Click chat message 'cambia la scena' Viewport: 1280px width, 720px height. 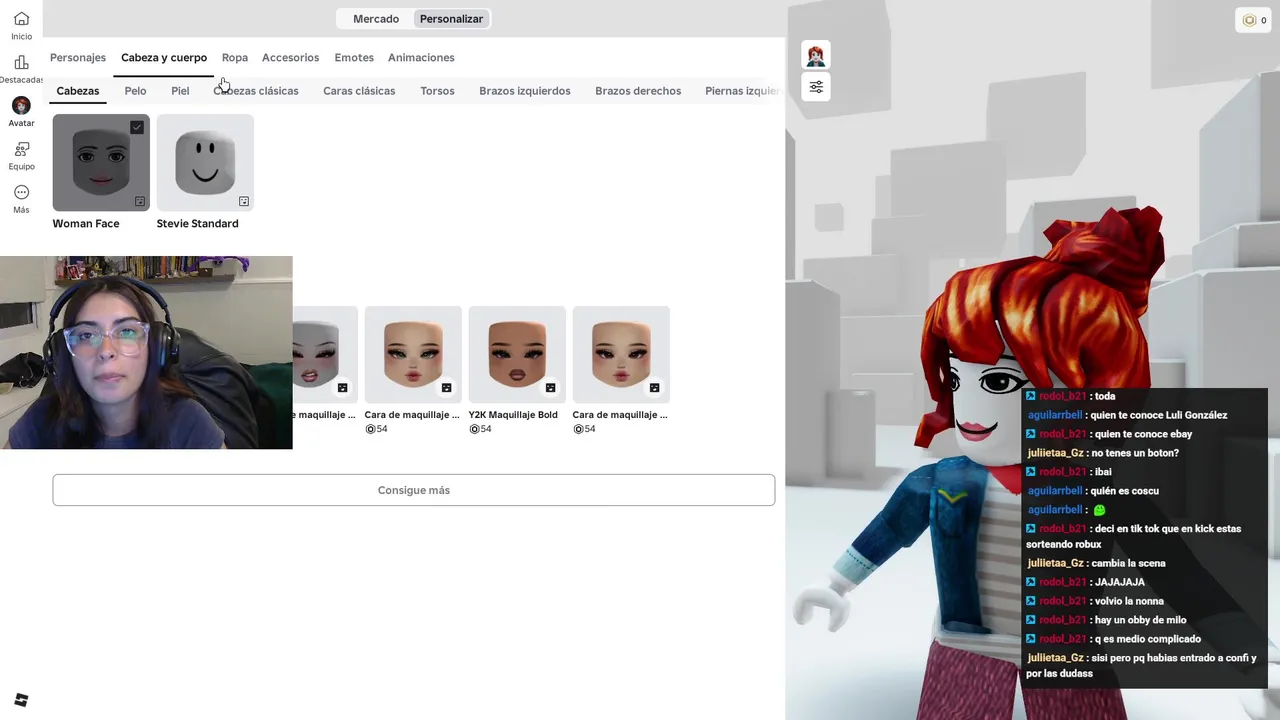pos(1128,563)
